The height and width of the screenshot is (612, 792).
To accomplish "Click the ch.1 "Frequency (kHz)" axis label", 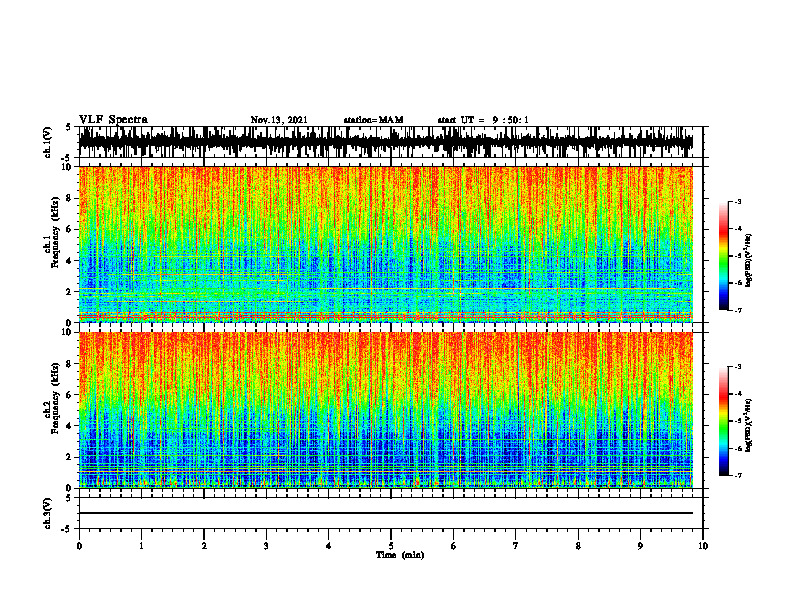I will click(56, 231).
